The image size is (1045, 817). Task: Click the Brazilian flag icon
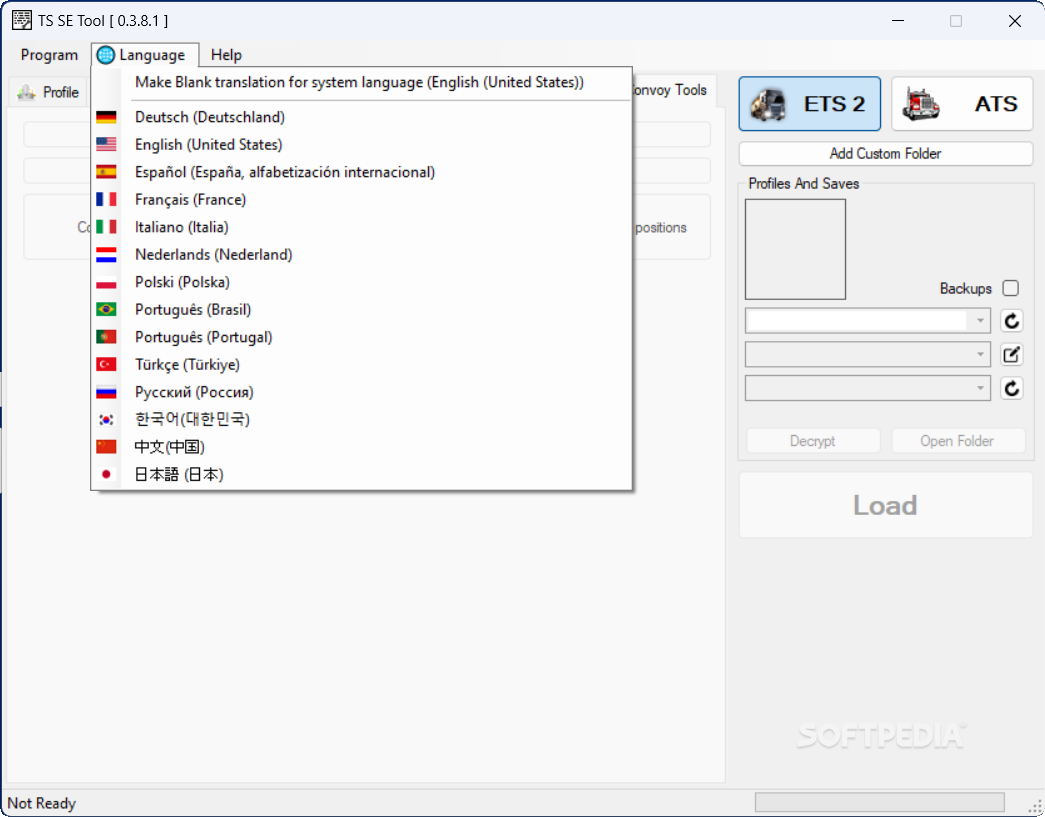(106, 309)
